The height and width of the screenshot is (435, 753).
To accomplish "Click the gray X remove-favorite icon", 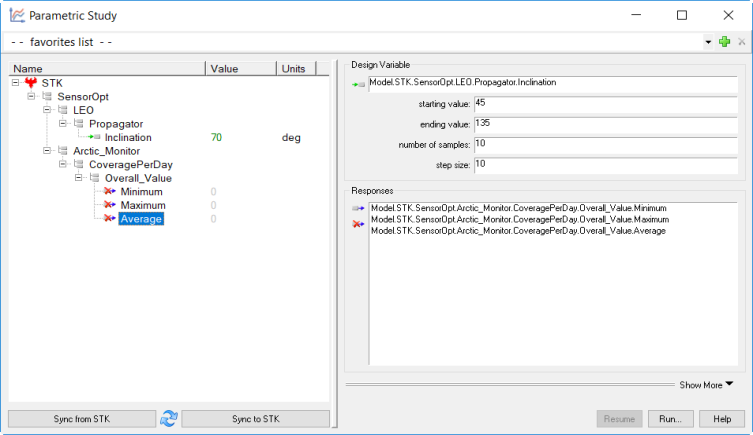I will [741, 42].
